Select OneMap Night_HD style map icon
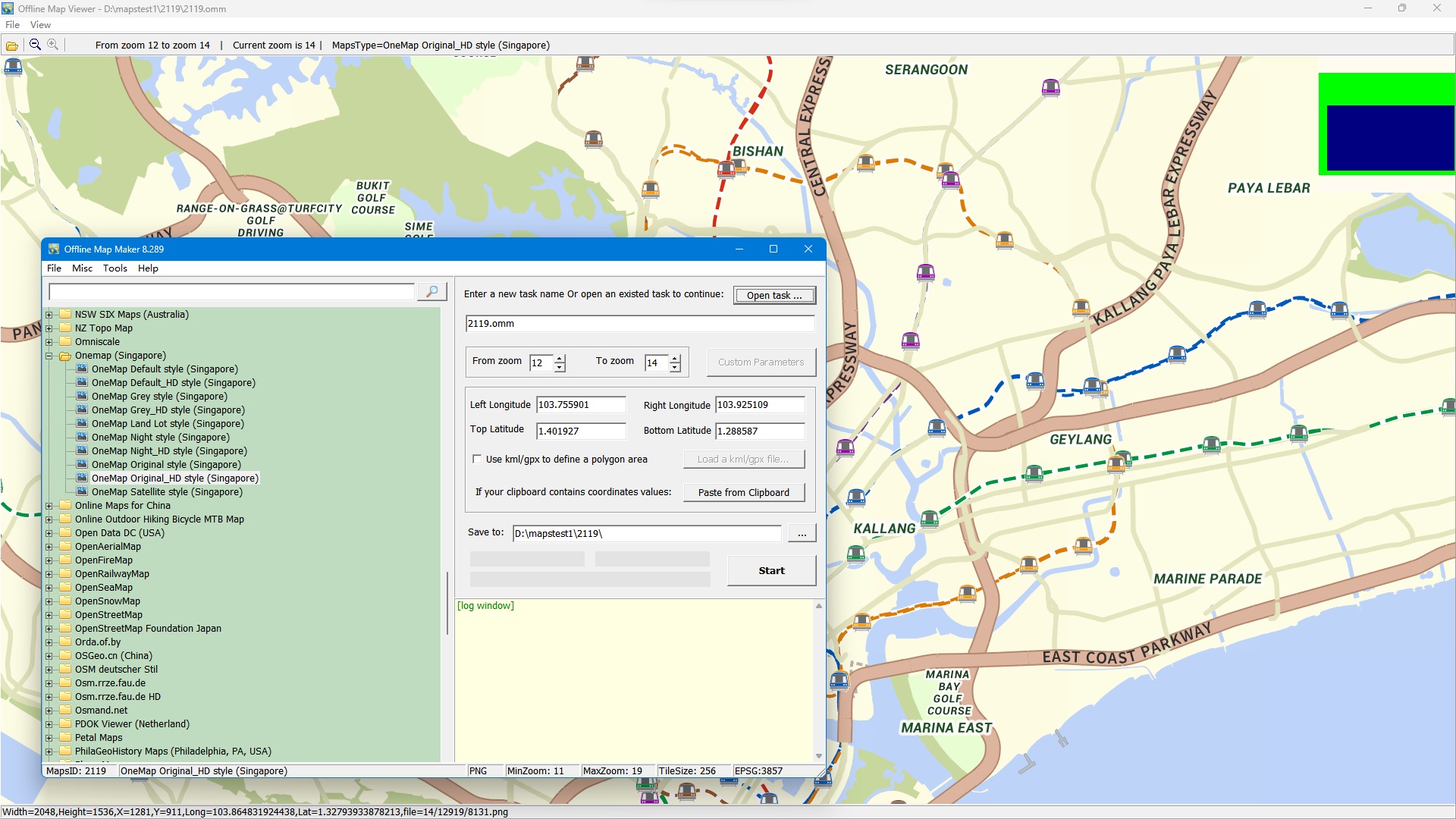 pyautogui.click(x=83, y=451)
